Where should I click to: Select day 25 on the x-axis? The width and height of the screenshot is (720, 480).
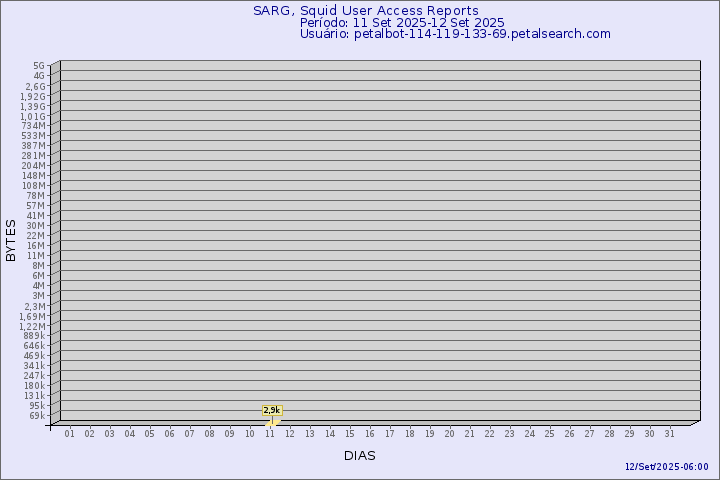(550, 434)
